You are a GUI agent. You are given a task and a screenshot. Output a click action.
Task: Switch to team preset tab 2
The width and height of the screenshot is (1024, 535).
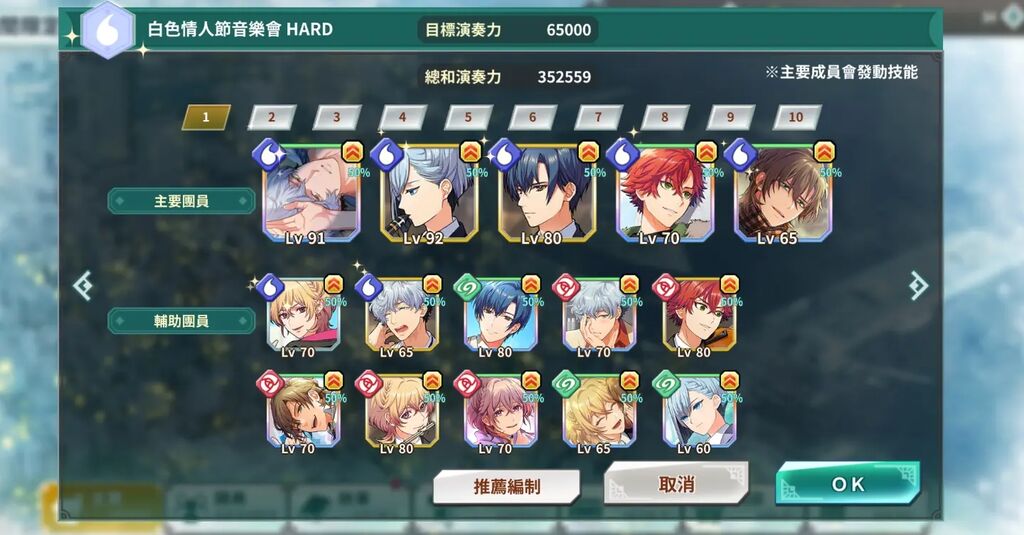point(272,117)
